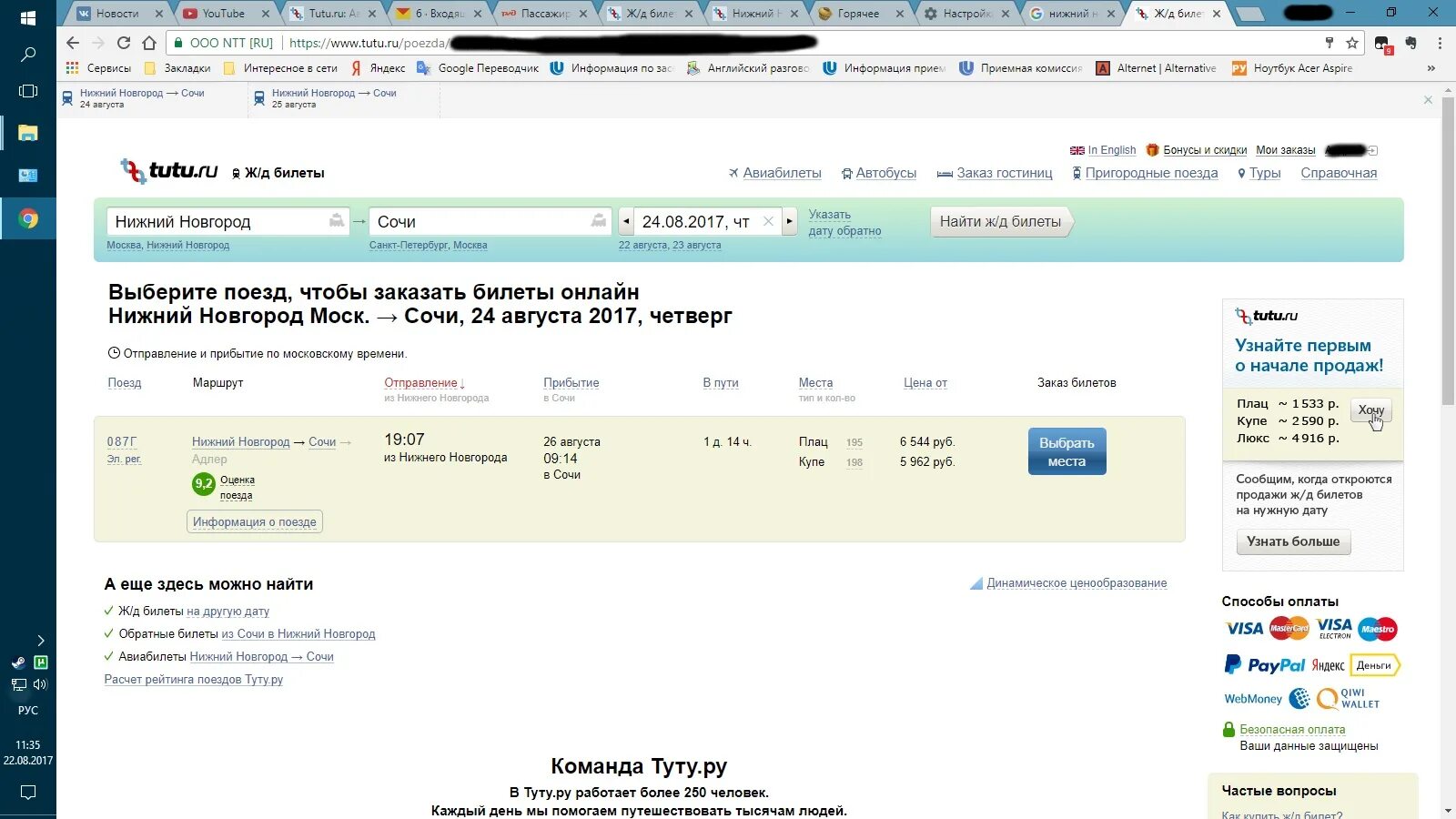Open taskbar search magnifier
Viewport: 1456px width, 819px height.
coord(27,55)
